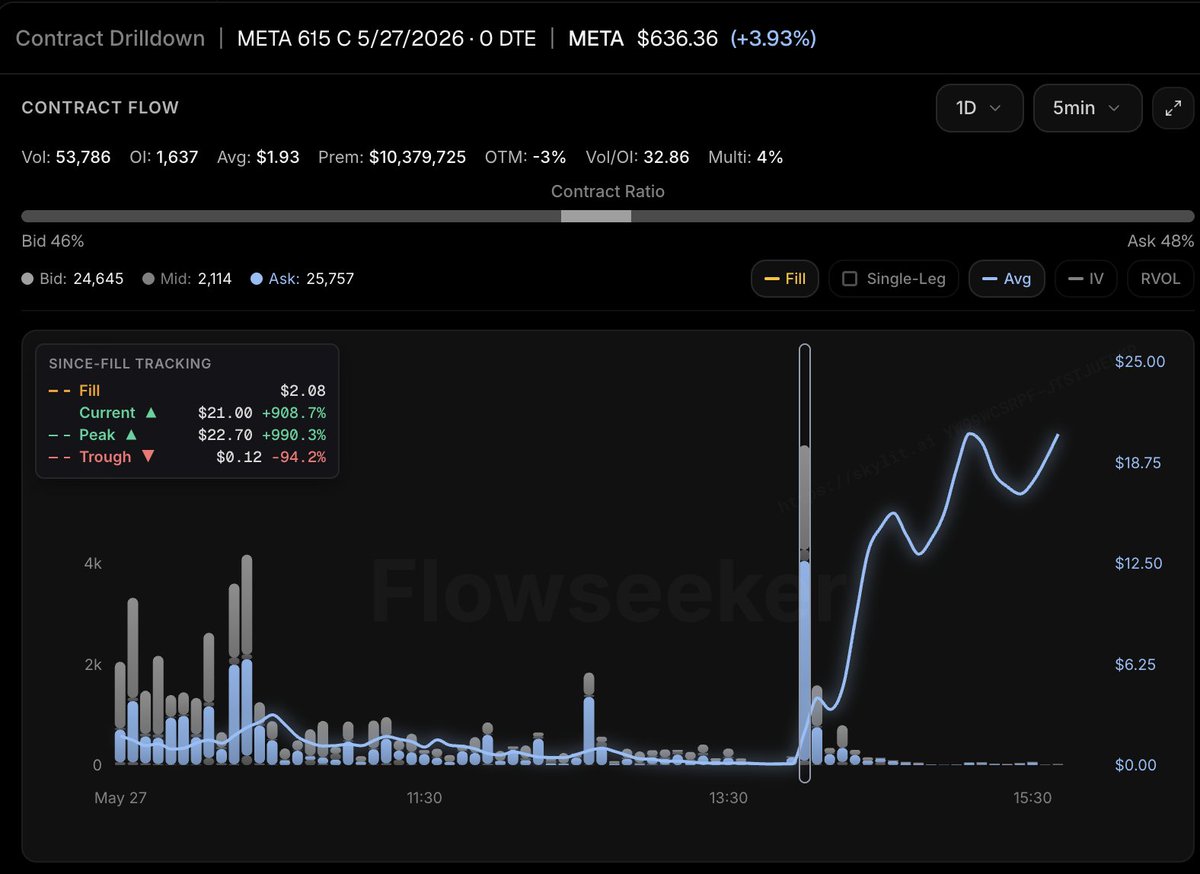This screenshot has width=1200, height=874.
Task: Click the Avg: $1.93 stat
Action: pos(258,157)
